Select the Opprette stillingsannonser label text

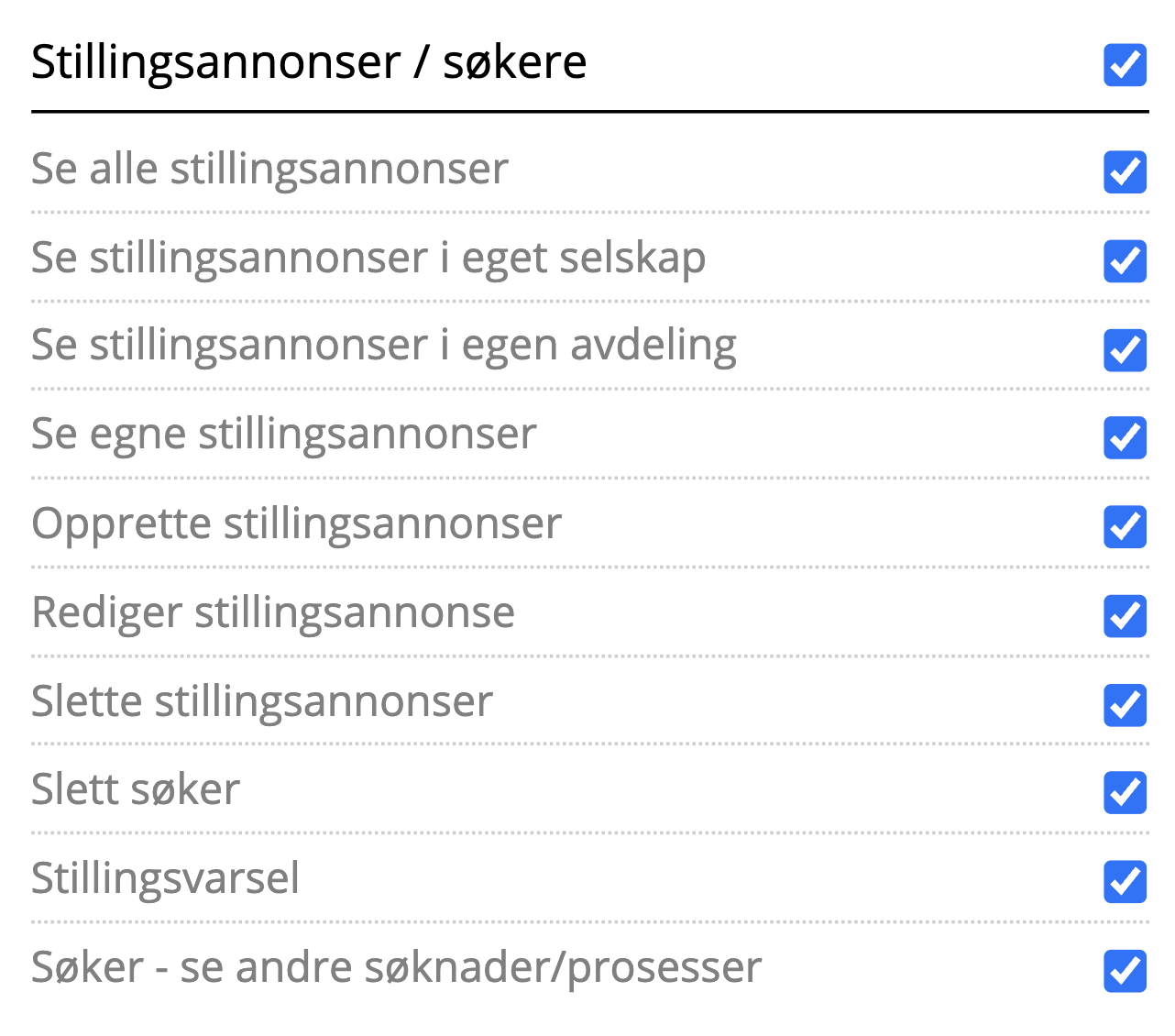[296, 524]
